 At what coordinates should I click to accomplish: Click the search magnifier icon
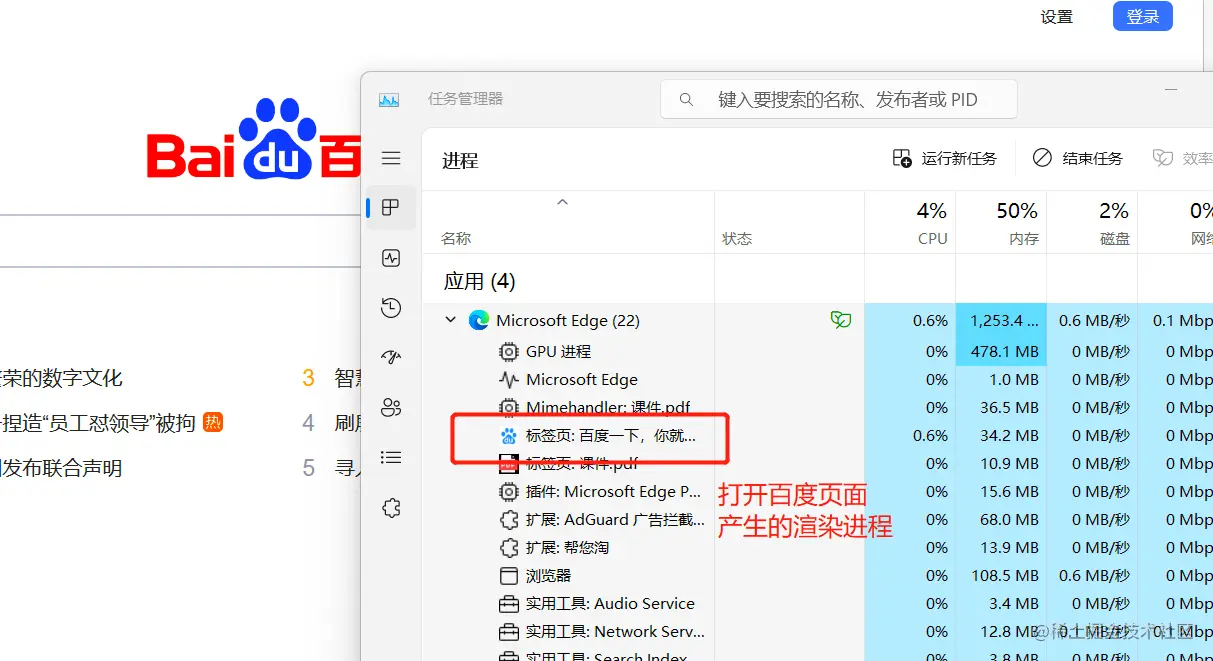pyautogui.click(x=686, y=99)
